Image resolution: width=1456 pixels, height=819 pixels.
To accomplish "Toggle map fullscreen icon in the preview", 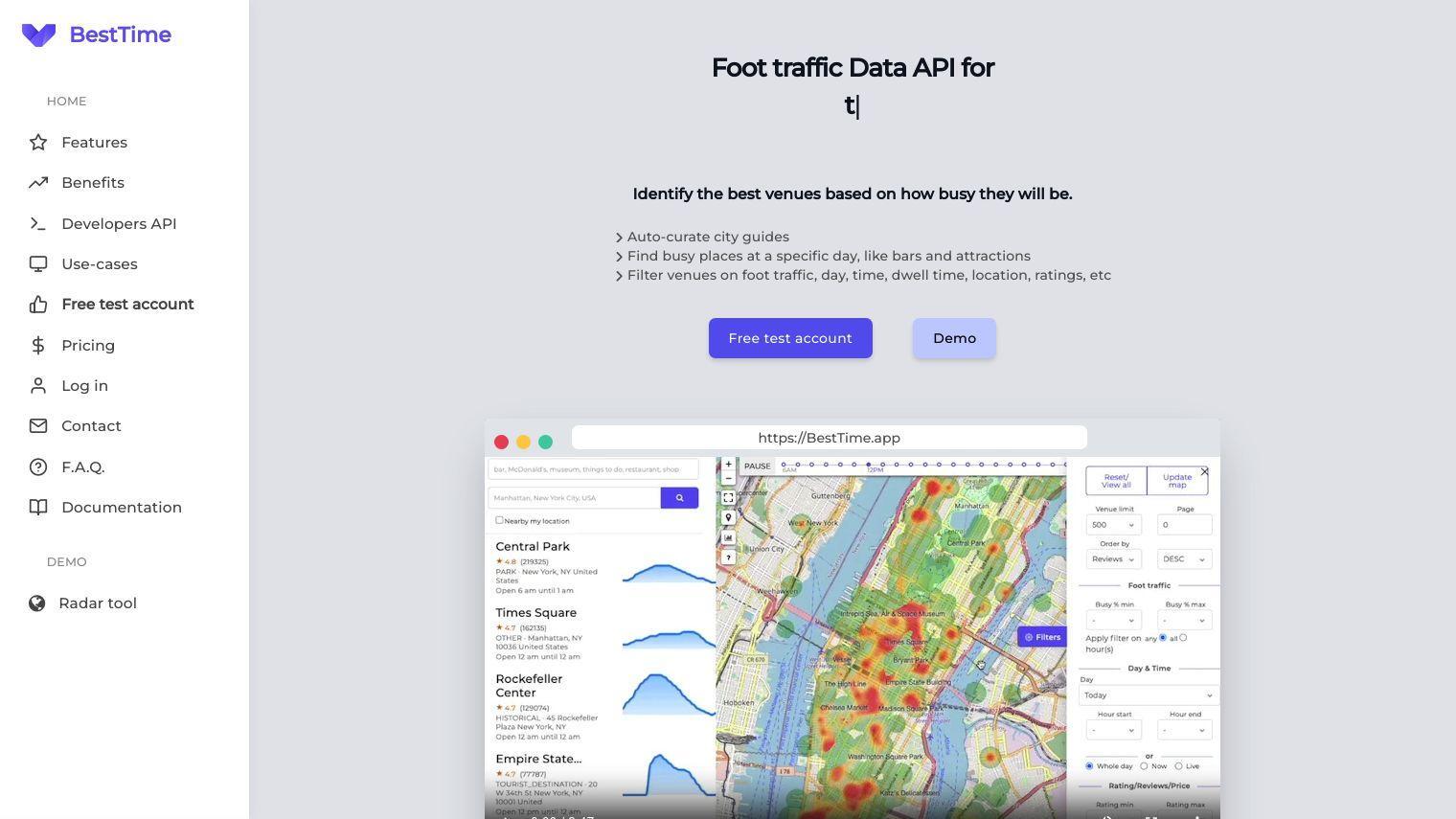I will pos(728,497).
